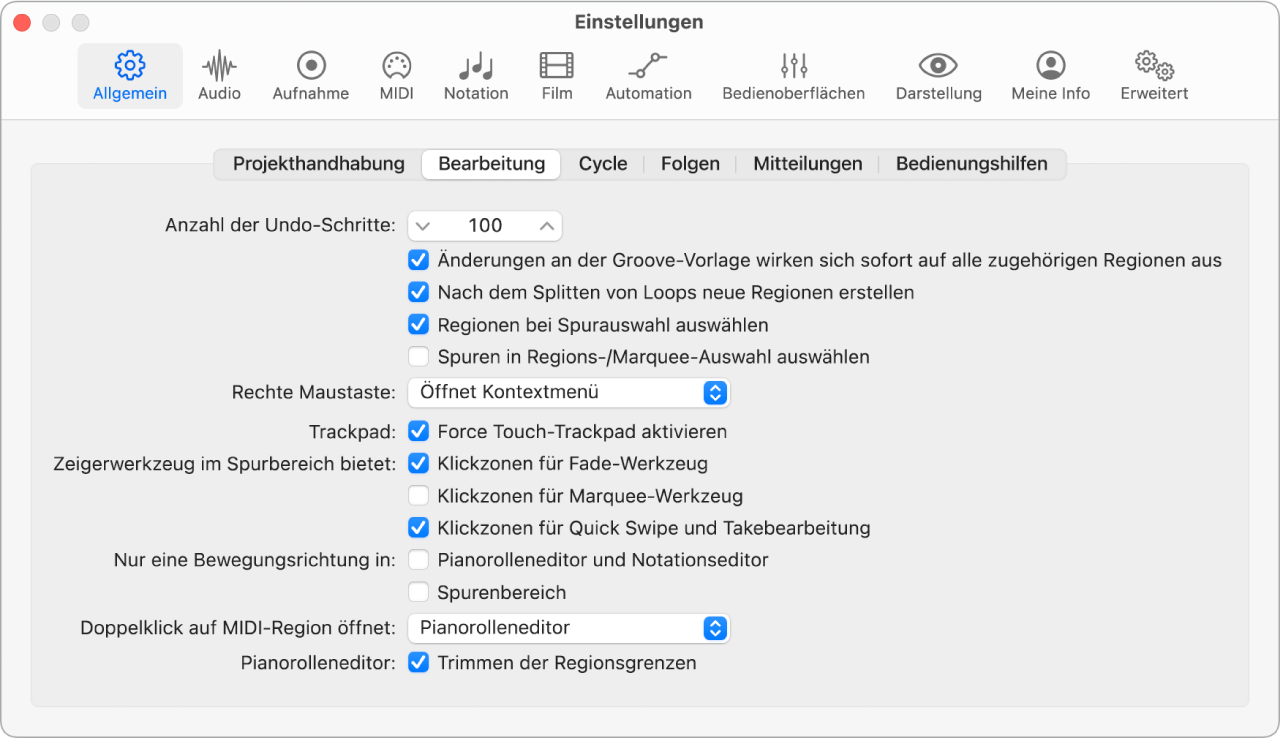This screenshot has height=739, width=1282.
Task: Open MIDI settings
Action: [x=396, y=75]
